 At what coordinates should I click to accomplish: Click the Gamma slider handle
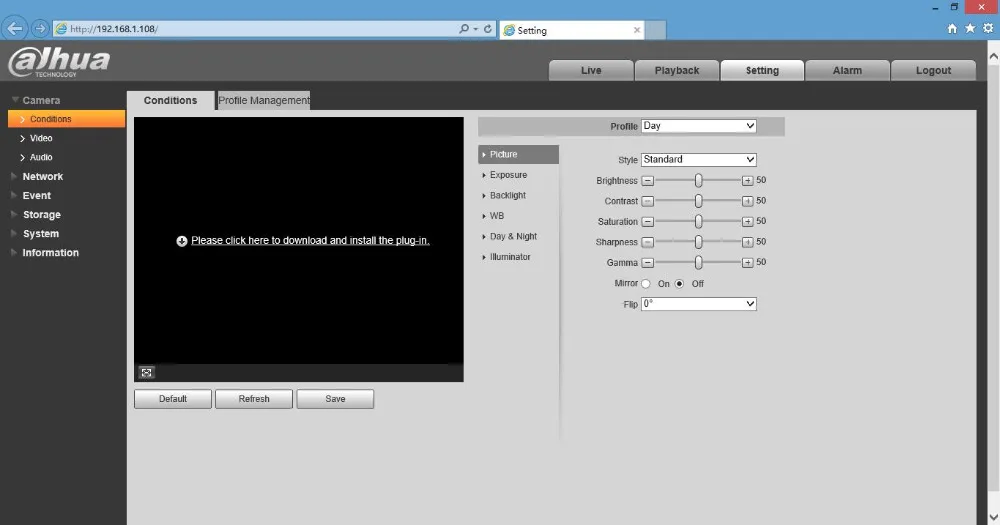[698, 262]
